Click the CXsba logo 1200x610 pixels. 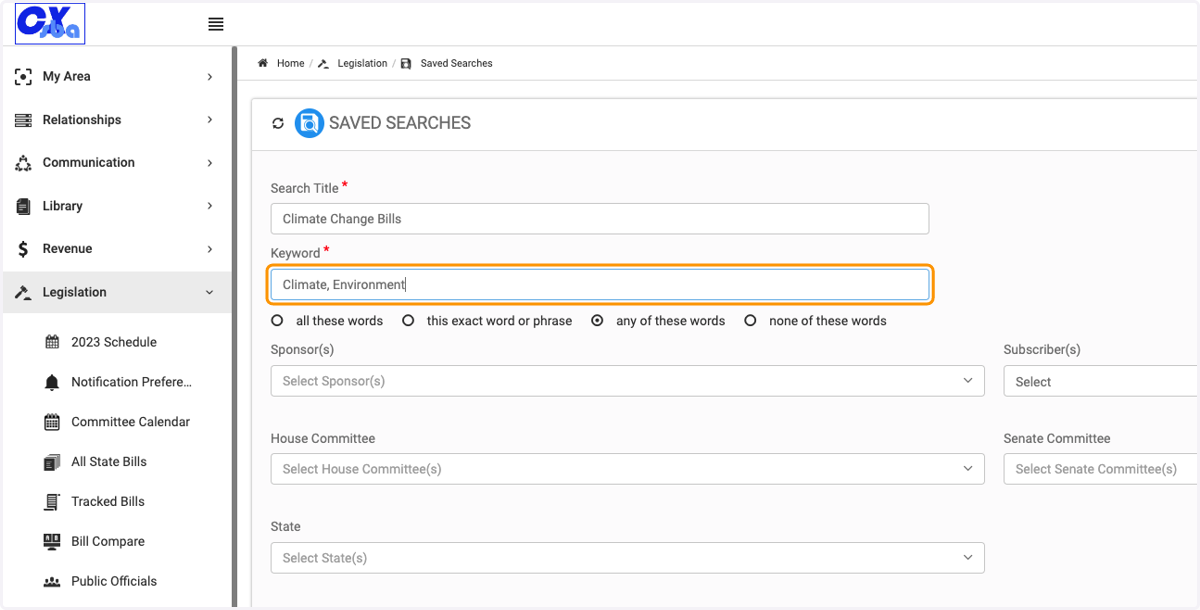[x=50, y=24]
